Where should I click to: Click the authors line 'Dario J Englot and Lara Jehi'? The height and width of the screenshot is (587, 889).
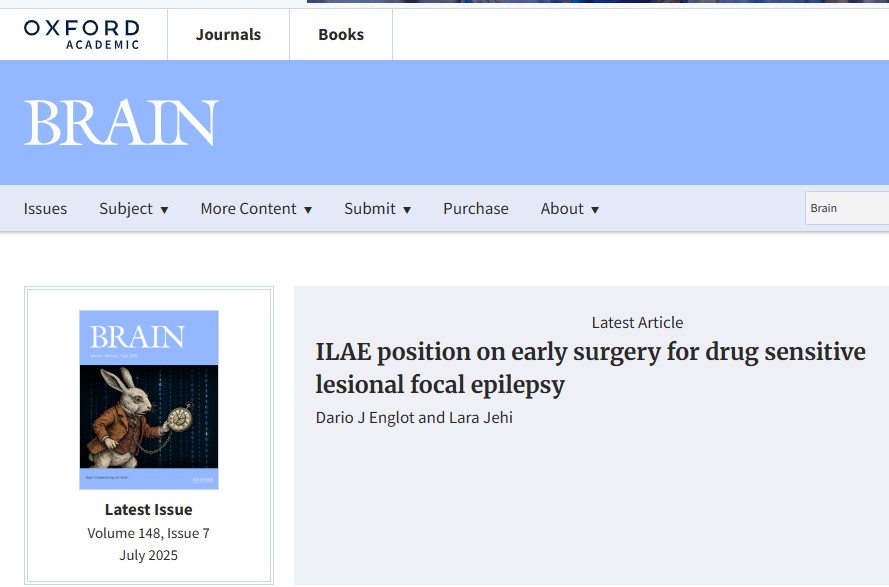point(414,417)
